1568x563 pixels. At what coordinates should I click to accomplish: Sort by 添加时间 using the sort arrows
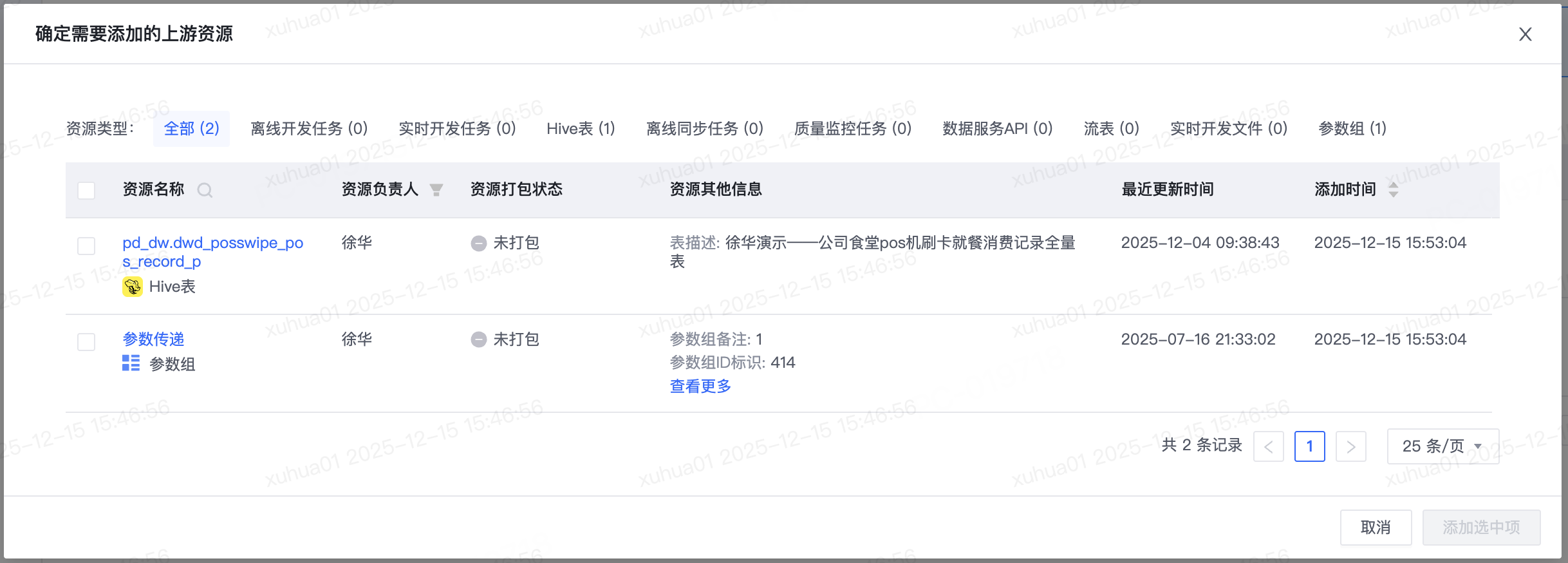(1393, 189)
